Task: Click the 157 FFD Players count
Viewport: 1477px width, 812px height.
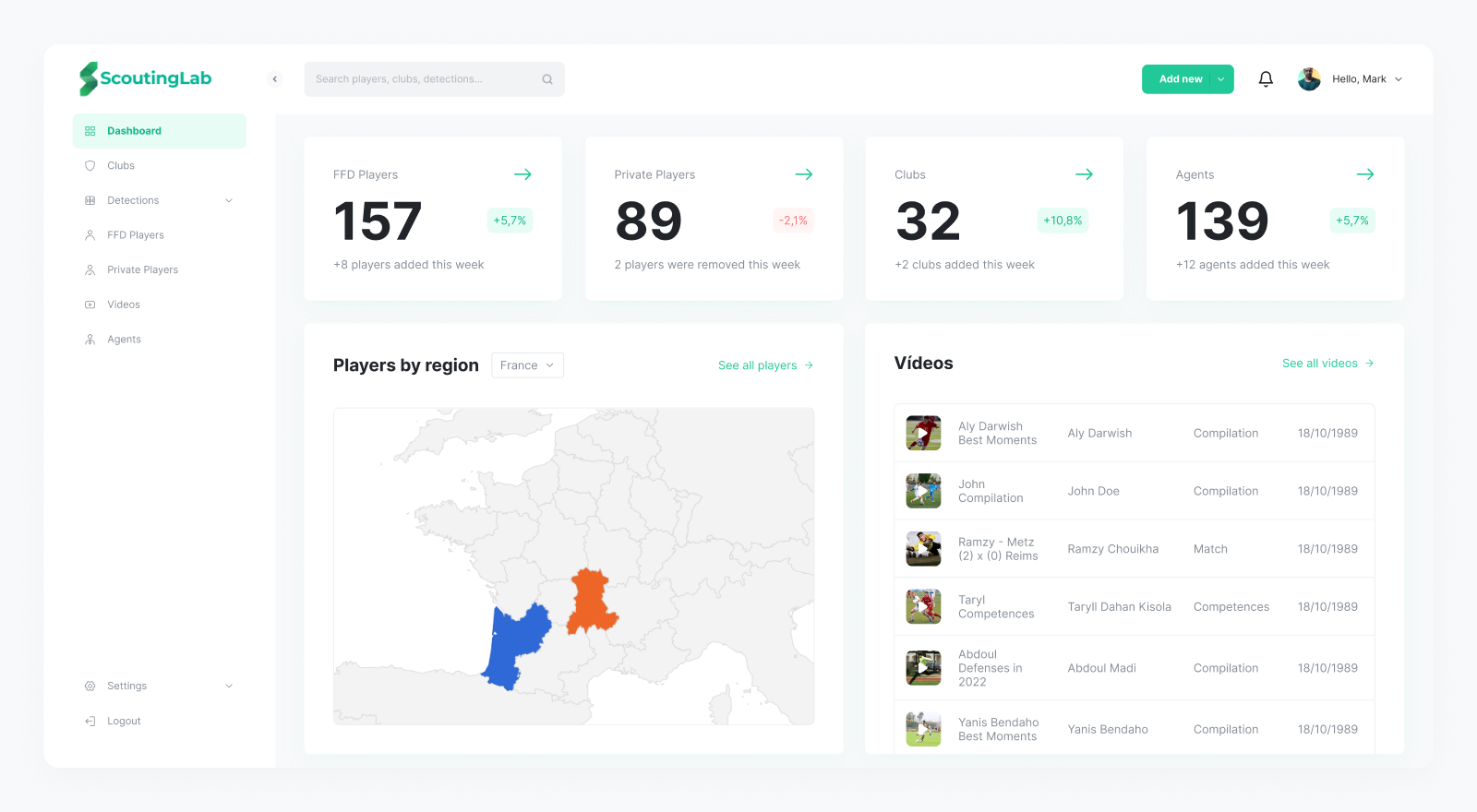Action: 378,221
